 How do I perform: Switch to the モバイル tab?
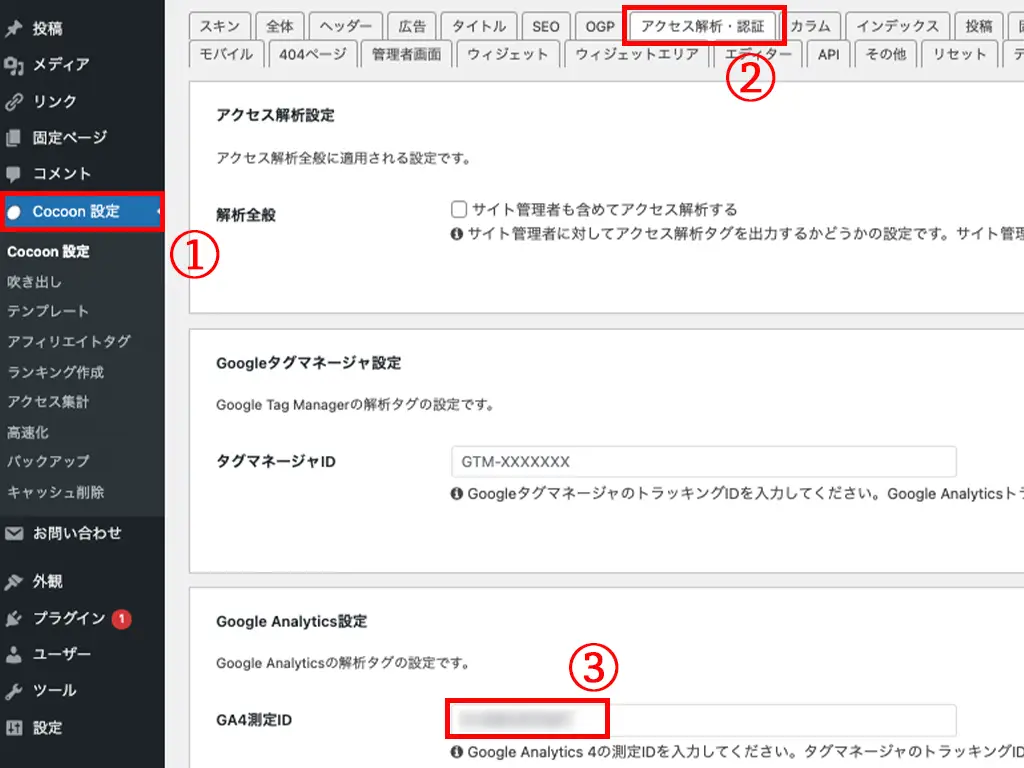click(x=226, y=54)
